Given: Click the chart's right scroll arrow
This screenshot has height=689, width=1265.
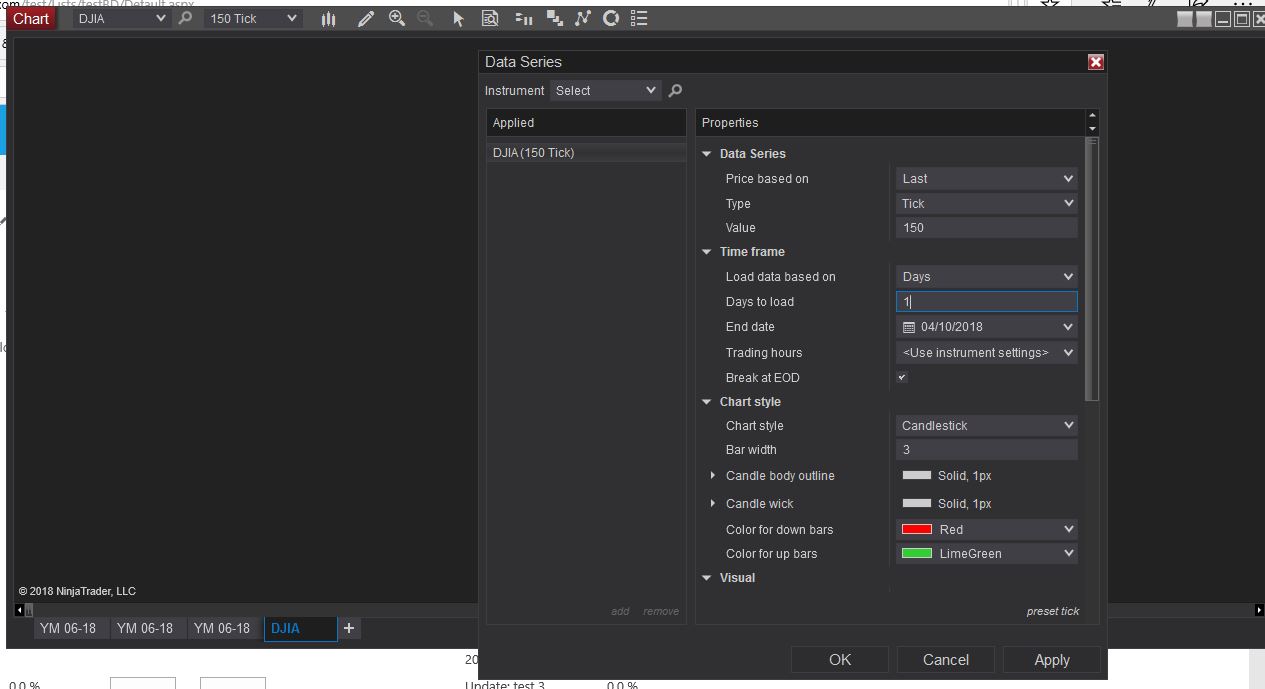Looking at the screenshot, I should coord(1259,609).
